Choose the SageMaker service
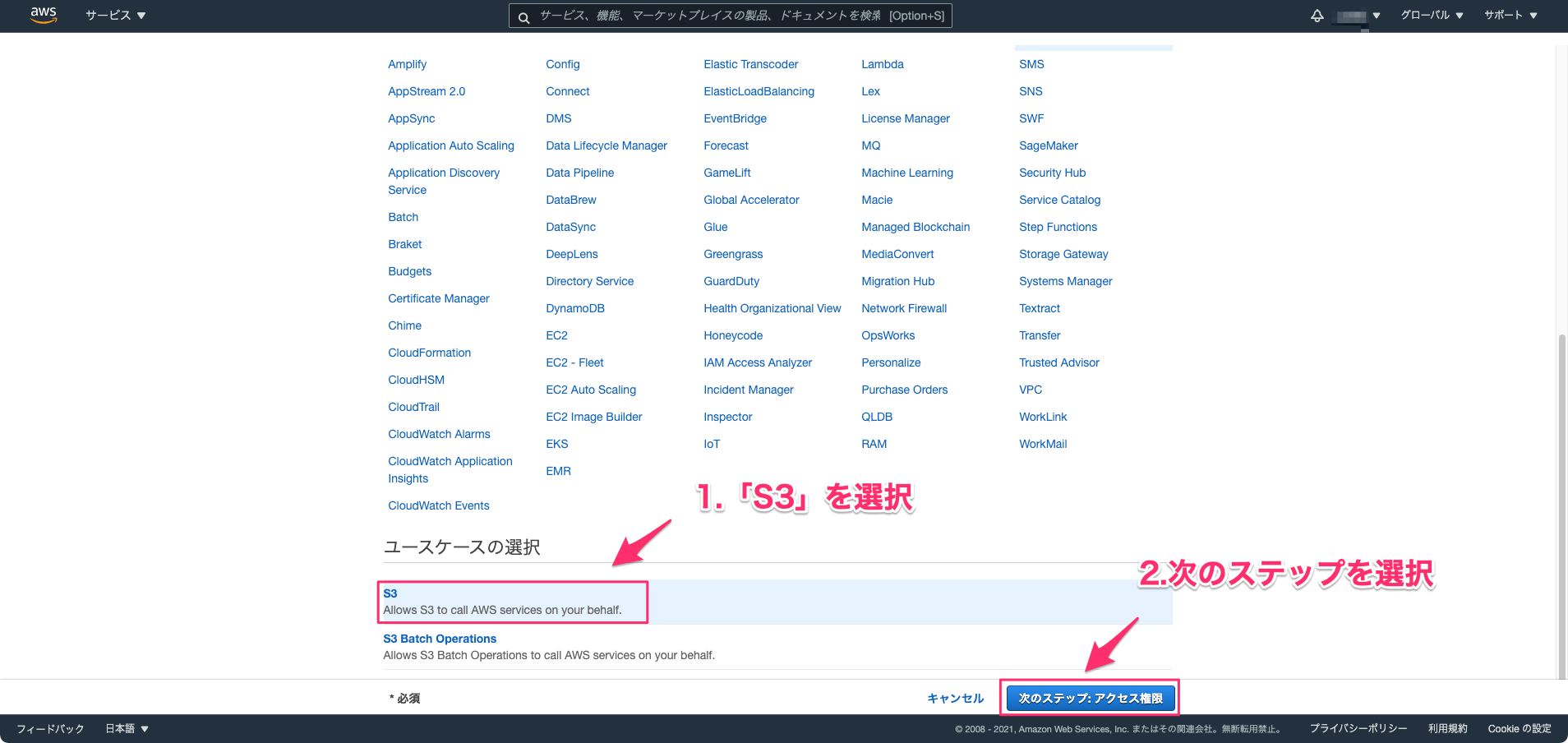Viewport: 1568px width, 743px height. pos(1049,145)
